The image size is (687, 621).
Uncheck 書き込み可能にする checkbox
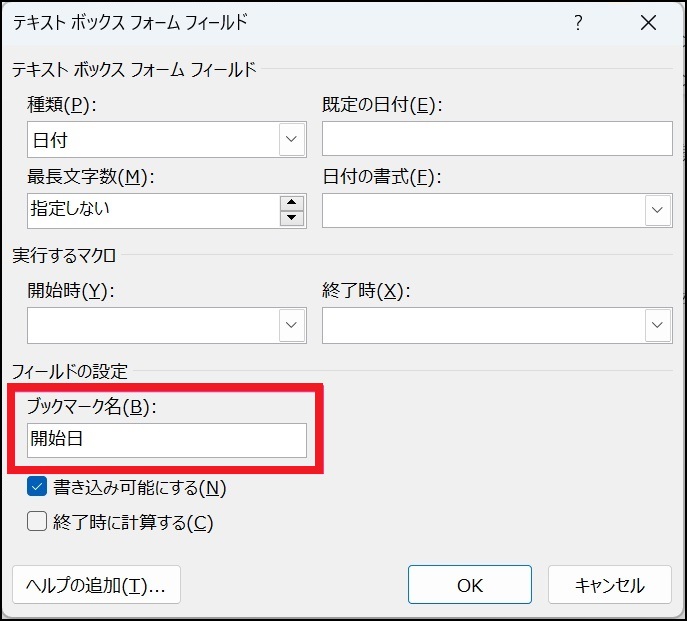(x=37, y=487)
